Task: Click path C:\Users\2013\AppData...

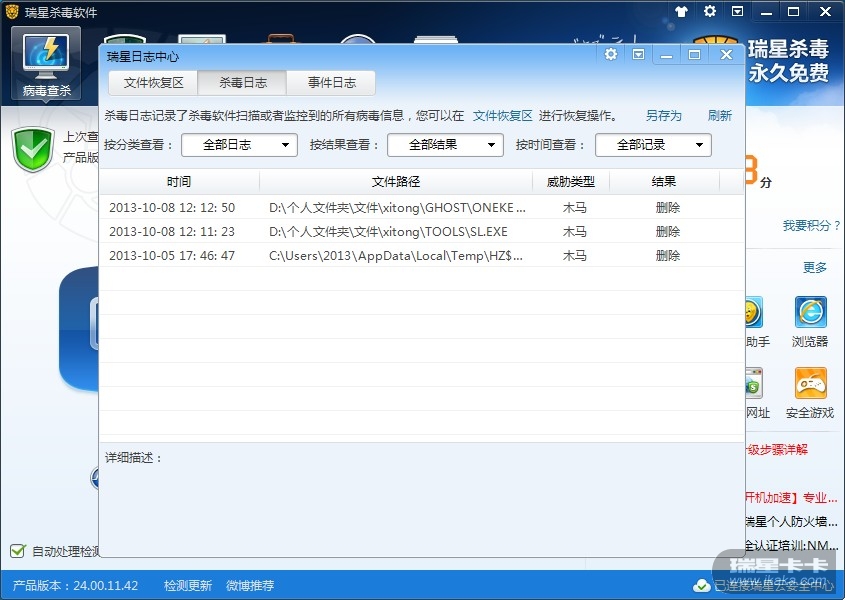Action: click(x=396, y=256)
